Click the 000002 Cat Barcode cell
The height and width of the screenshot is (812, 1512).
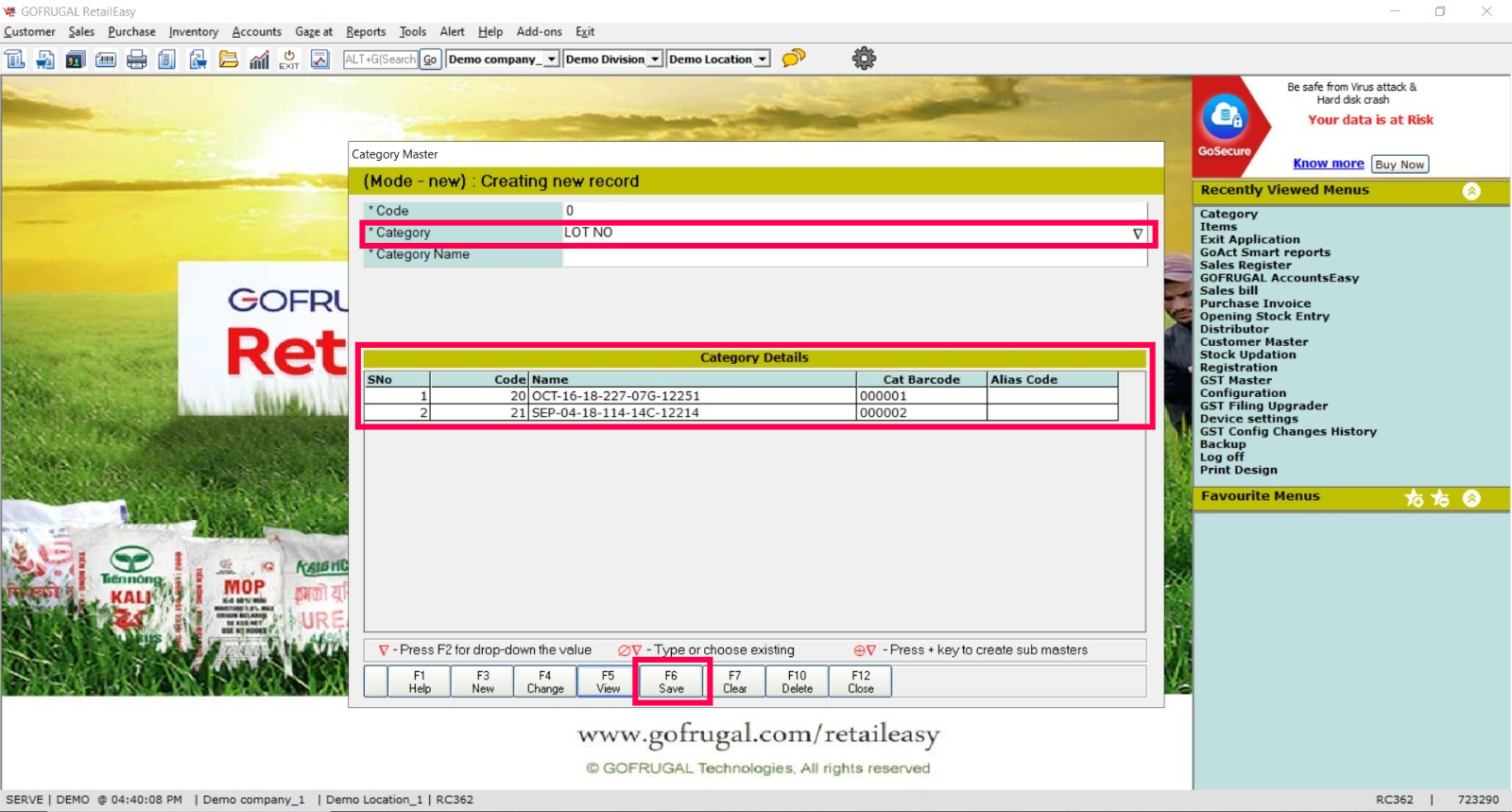[x=921, y=413]
